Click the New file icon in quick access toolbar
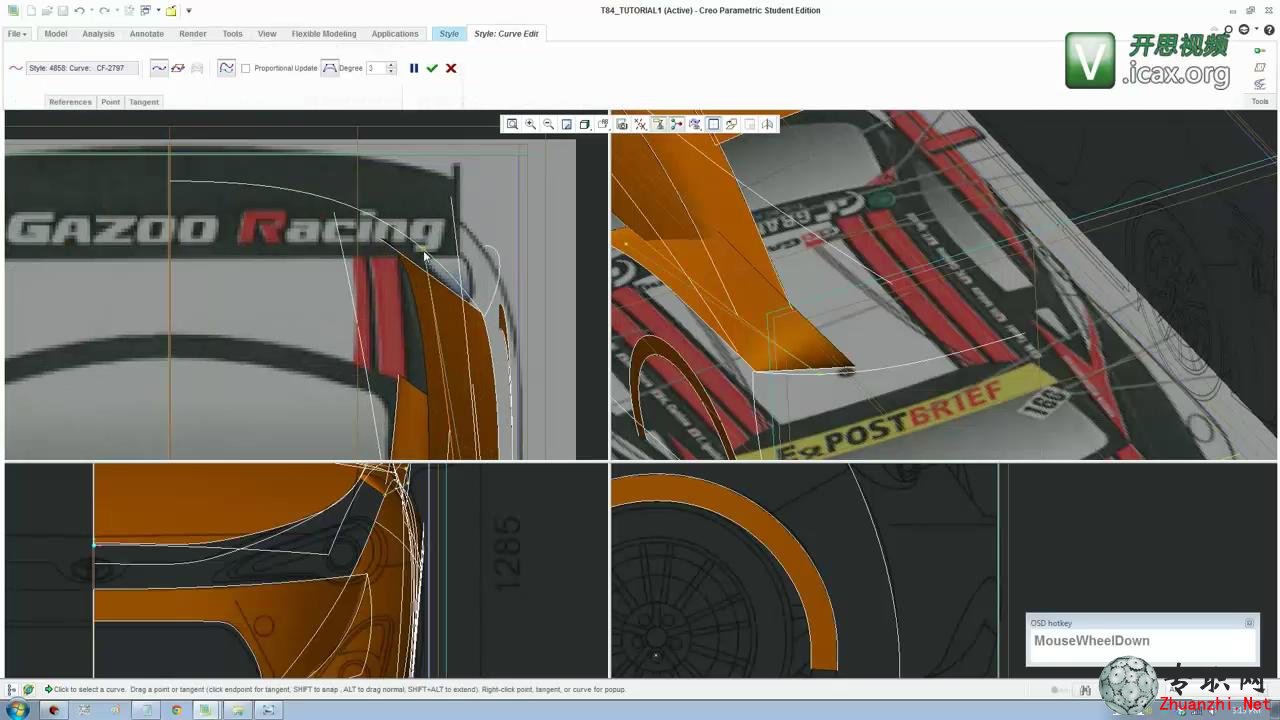1280x720 pixels. coord(31,11)
